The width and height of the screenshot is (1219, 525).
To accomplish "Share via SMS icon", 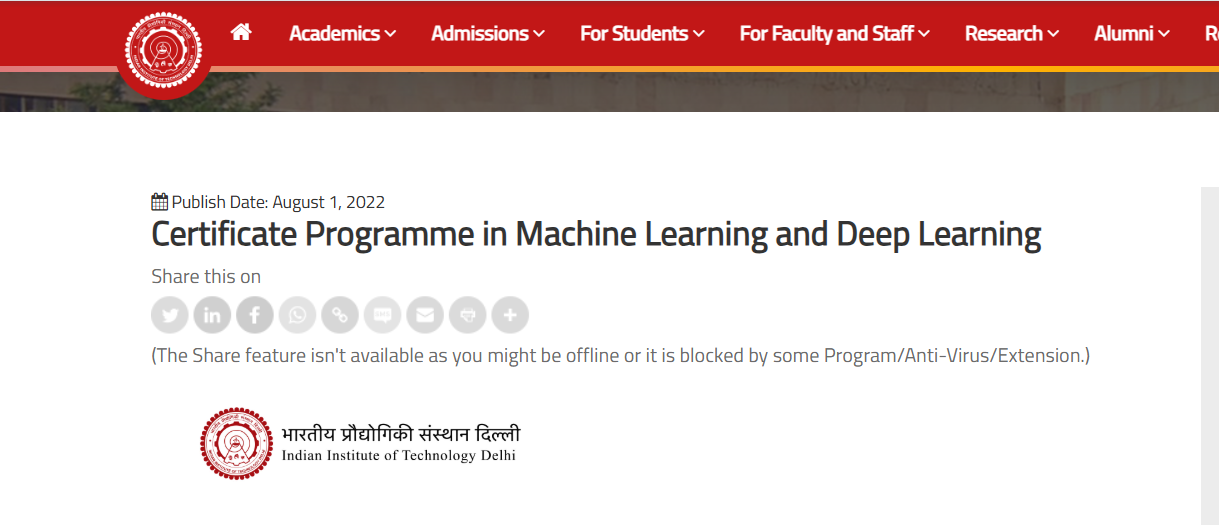I will pos(383,315).
